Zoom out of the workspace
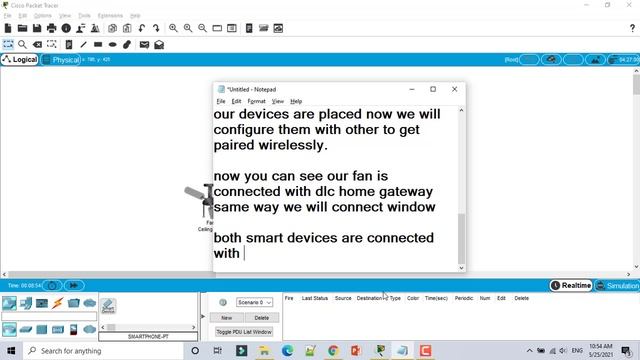 202,28
